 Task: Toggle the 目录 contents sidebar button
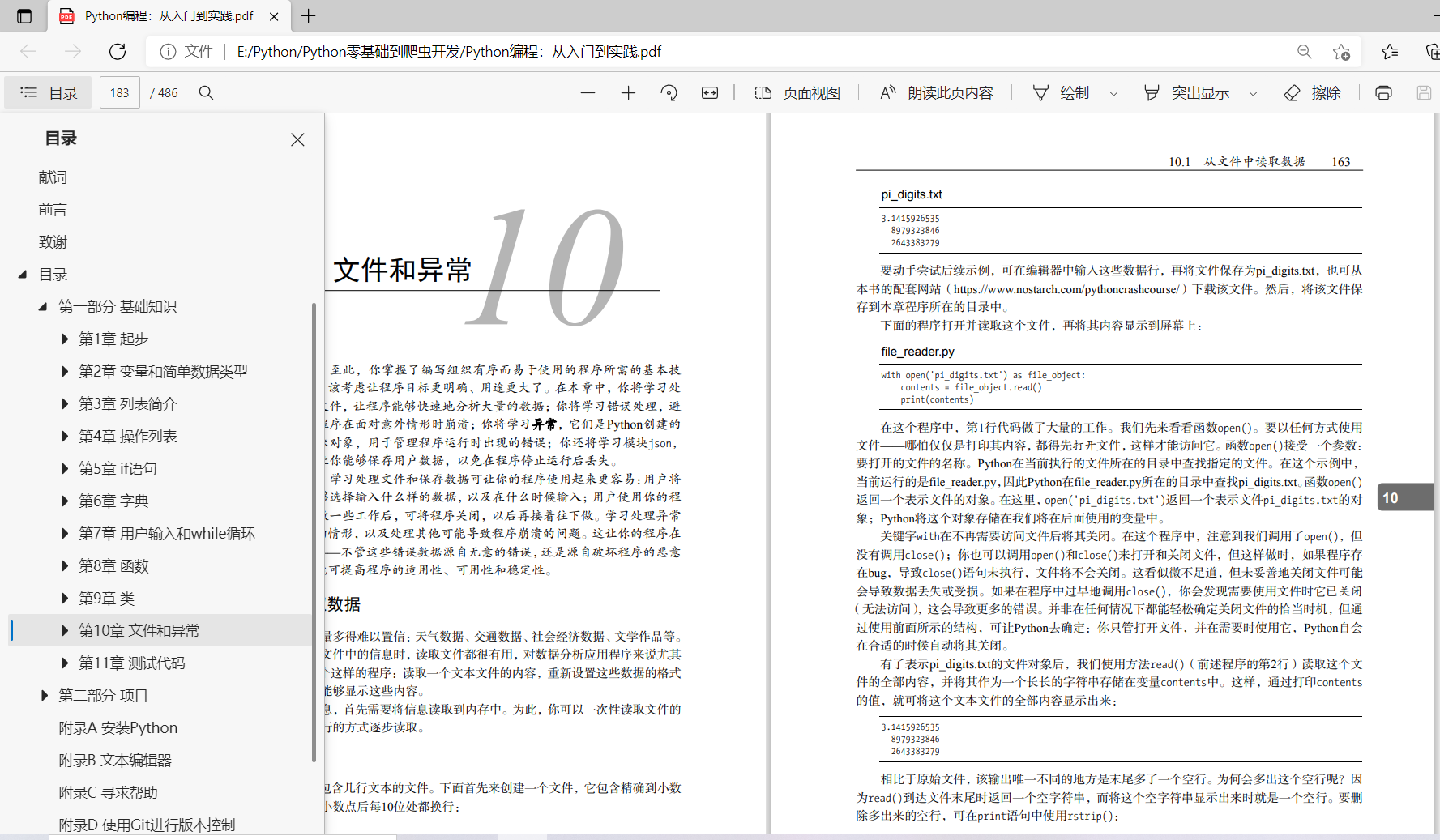[48, 93]
